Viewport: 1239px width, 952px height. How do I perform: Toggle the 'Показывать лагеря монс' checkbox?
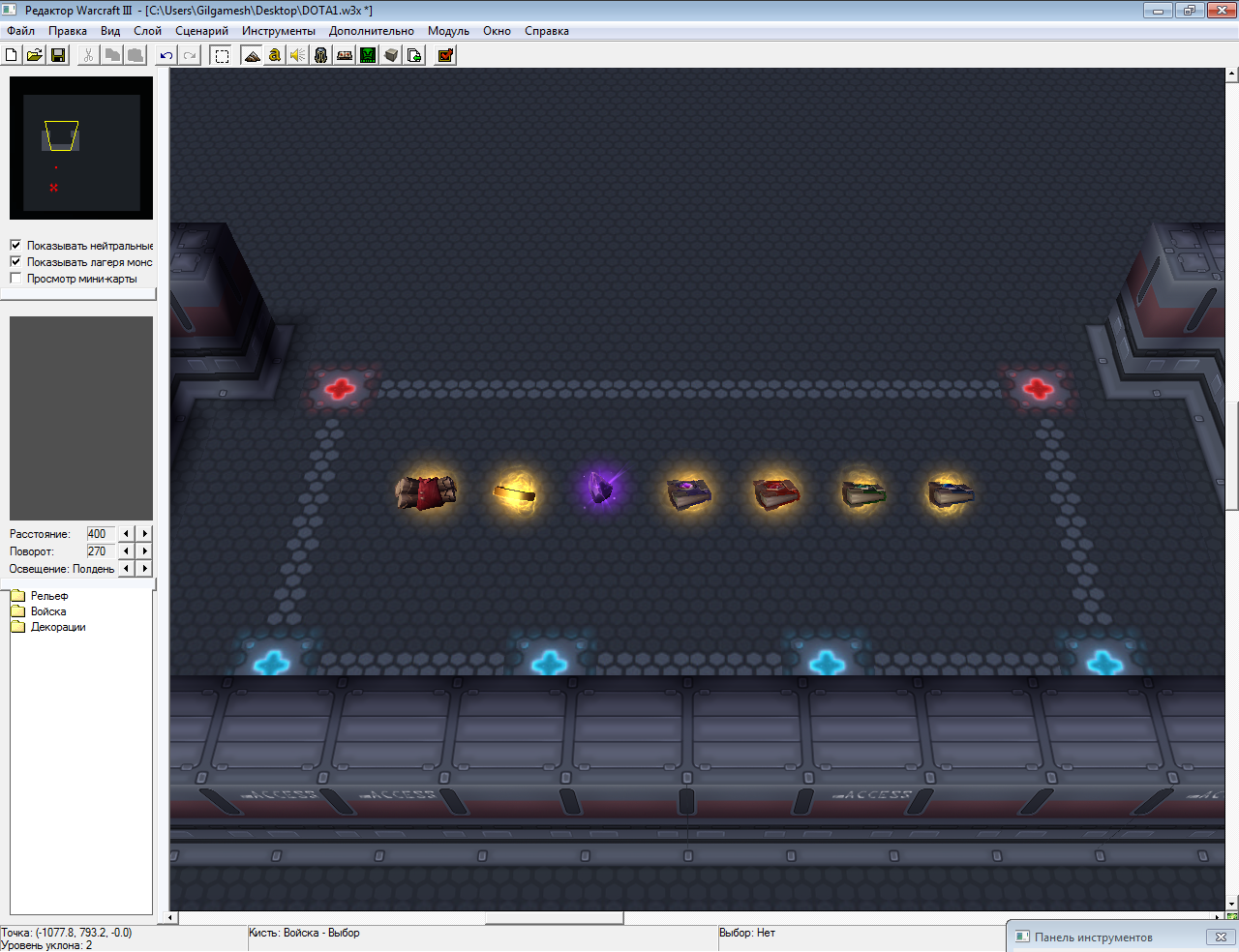tap(15, 262)
